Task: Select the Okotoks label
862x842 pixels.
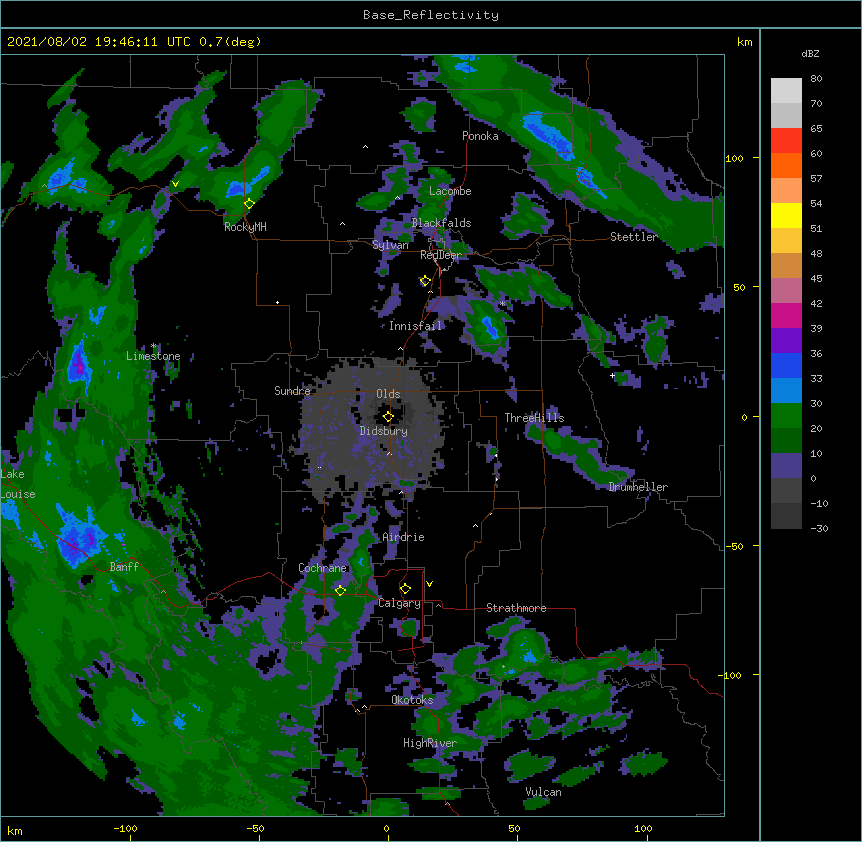Action: click(x=412, y=700)
